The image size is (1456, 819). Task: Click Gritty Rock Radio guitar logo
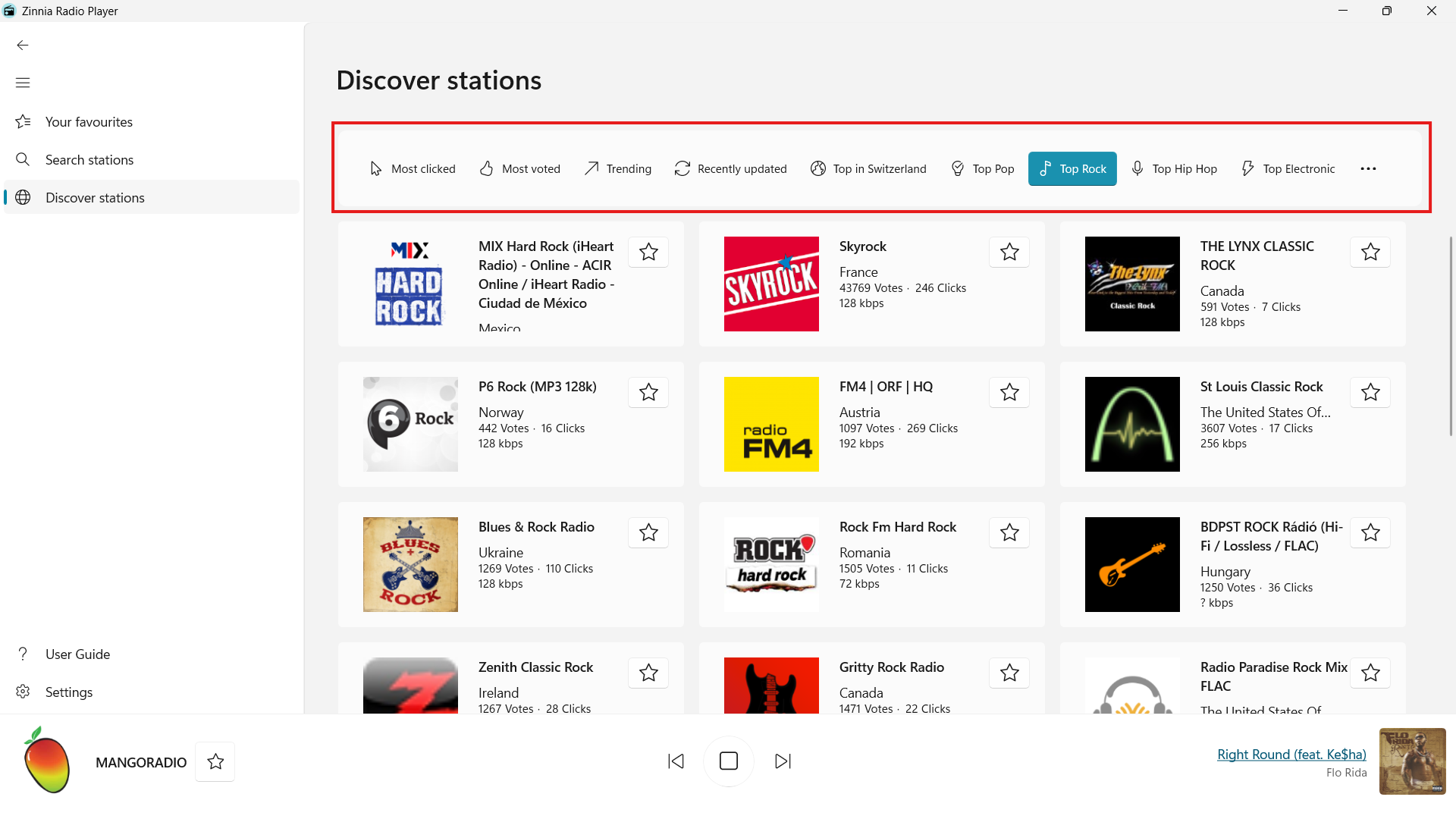771,686
